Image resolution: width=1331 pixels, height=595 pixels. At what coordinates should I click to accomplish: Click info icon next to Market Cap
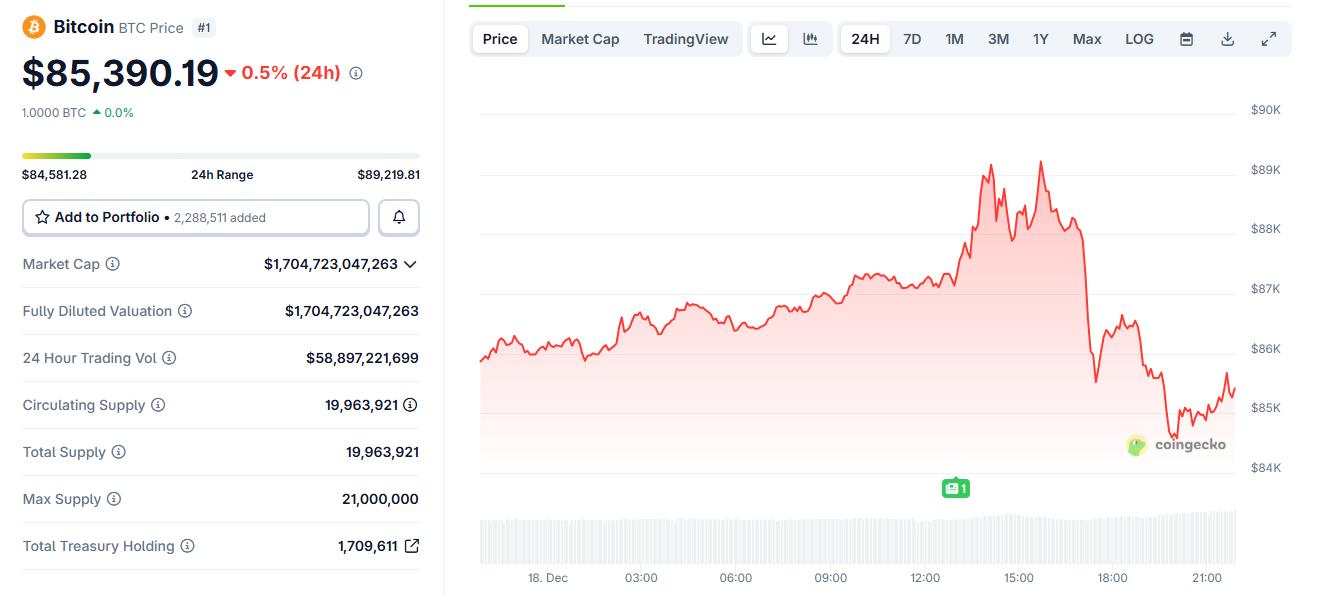113,264
